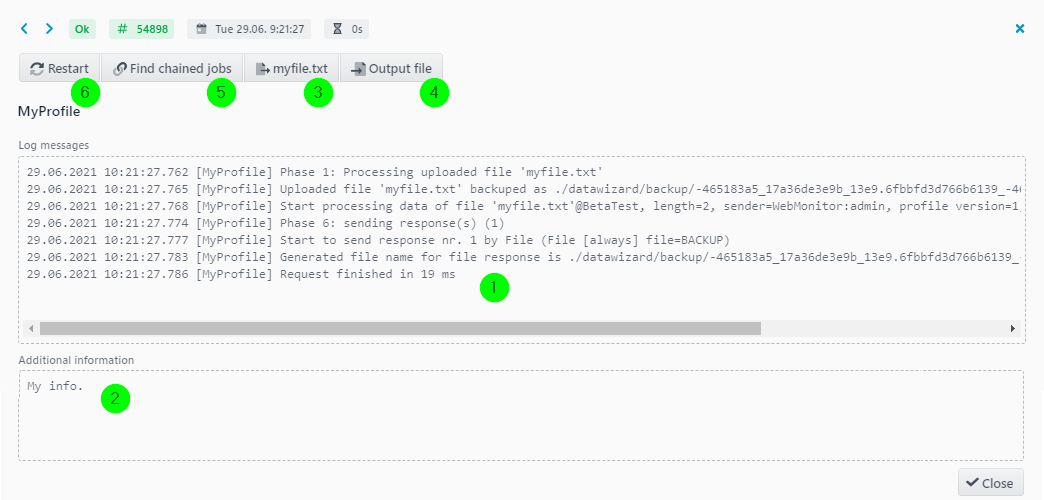Close the job details dialog

pyautogui.click(x=991, y=483)
